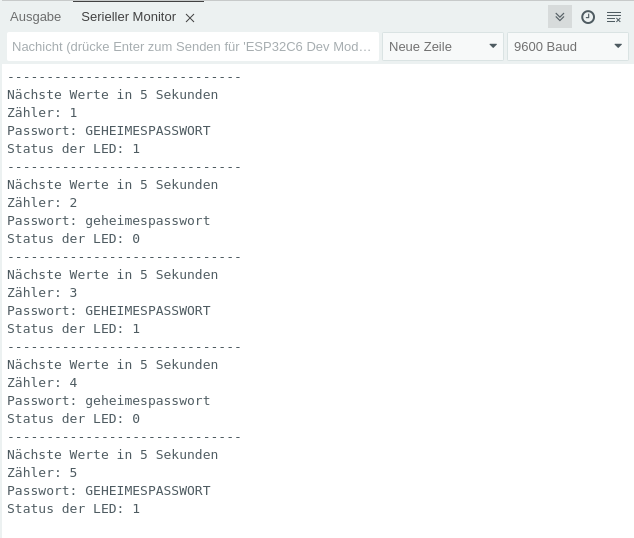The height and width of the screenshot is (538, 634).
Task: Open the 9600 Baud rate dropdown
Action: (x=566, y=47)
